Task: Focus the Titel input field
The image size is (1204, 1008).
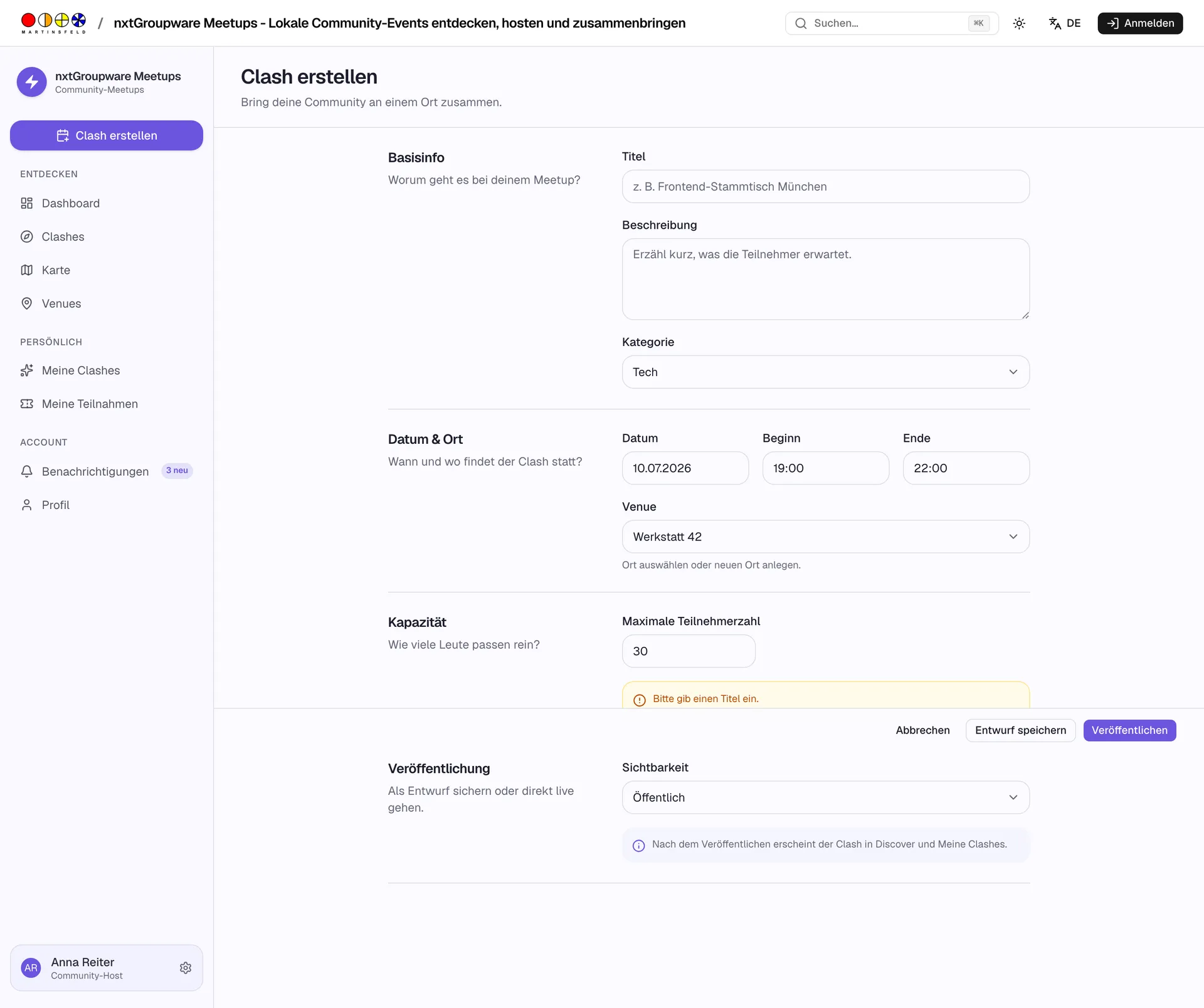Action: click(825, 186)
